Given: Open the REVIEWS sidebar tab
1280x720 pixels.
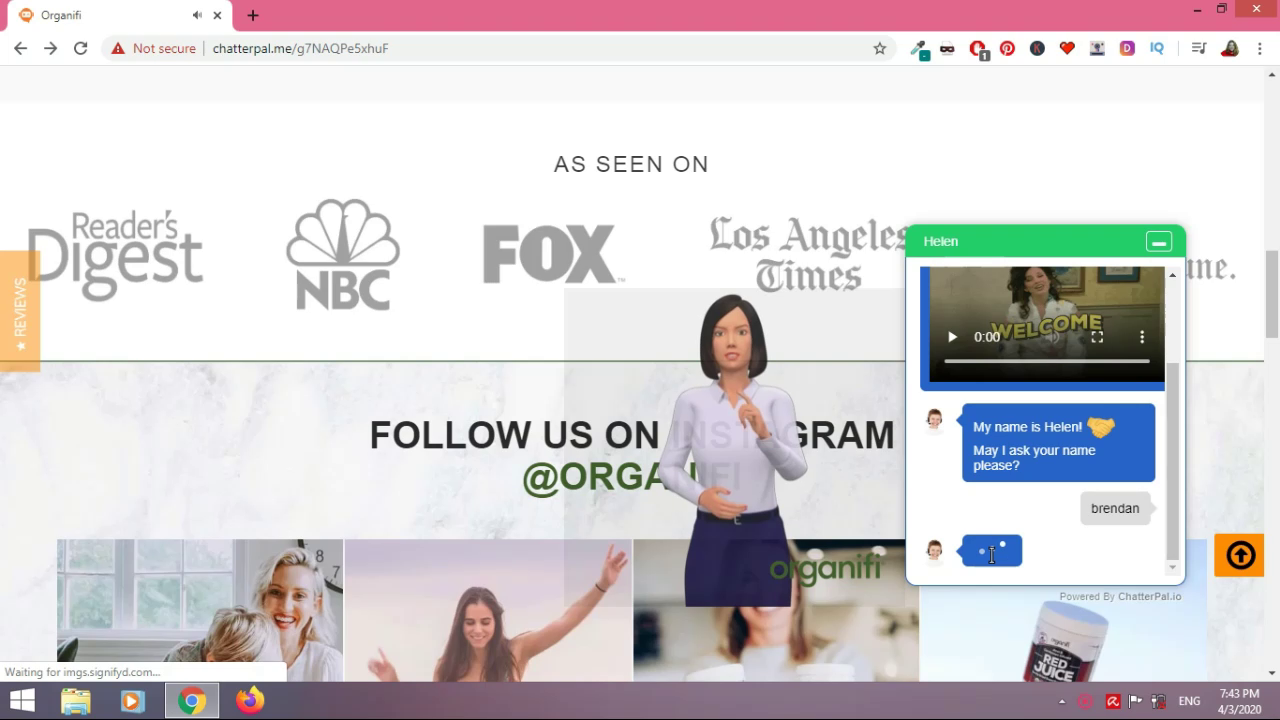Looking at the screenshot, I should 20,311.
